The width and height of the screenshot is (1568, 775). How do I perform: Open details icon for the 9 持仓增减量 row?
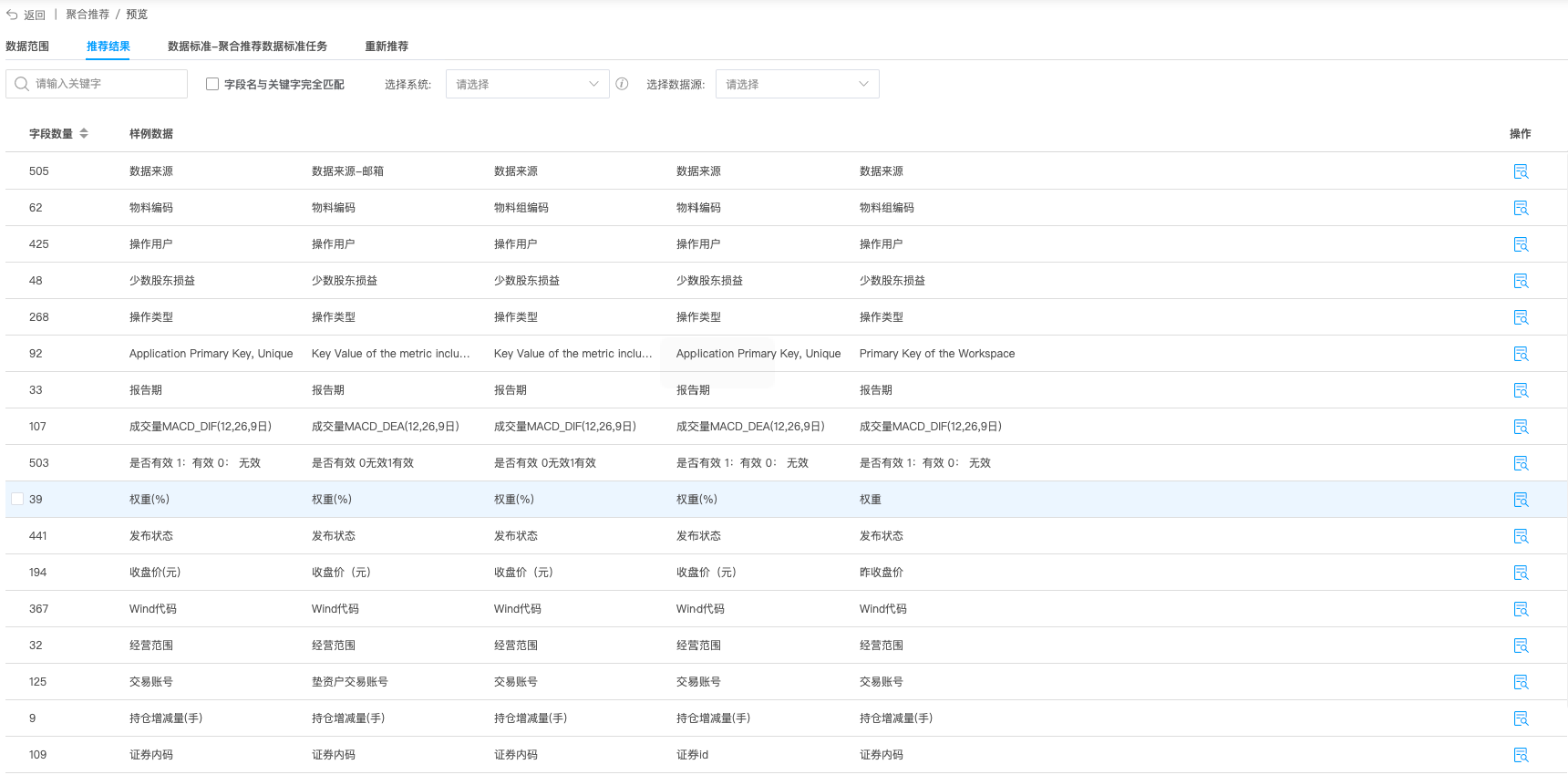(1521, 718)
